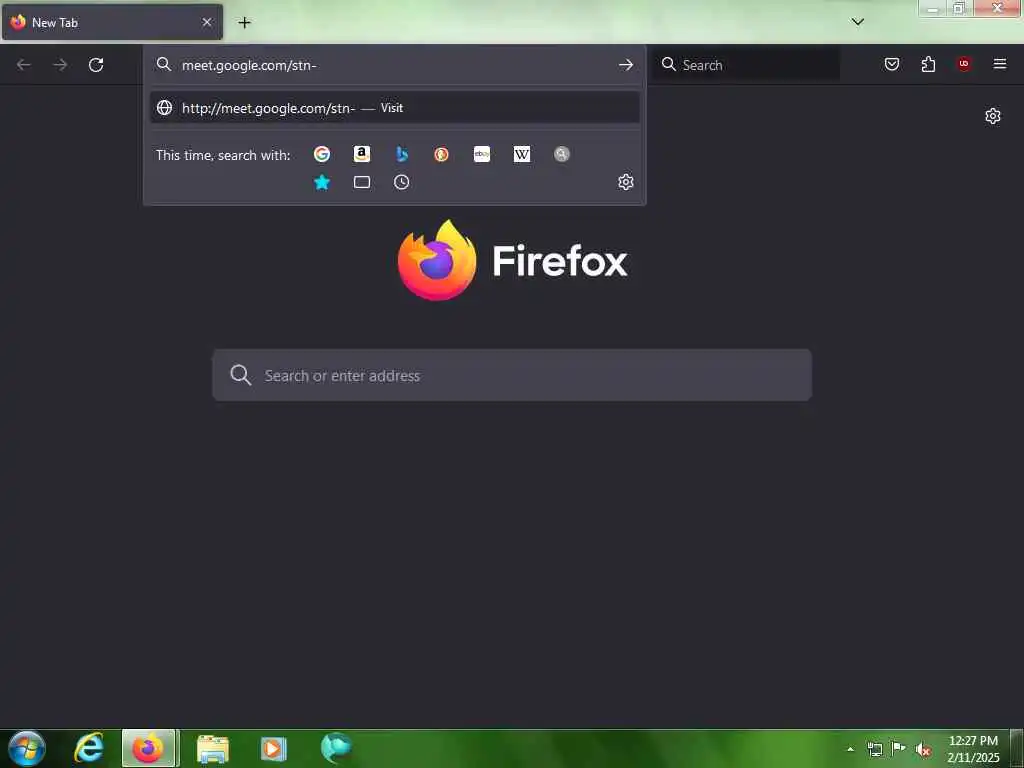Click the magnifier icon in toolbar Search box
Viewport: 1024px width, 768px height.
[x=668, y=64]
